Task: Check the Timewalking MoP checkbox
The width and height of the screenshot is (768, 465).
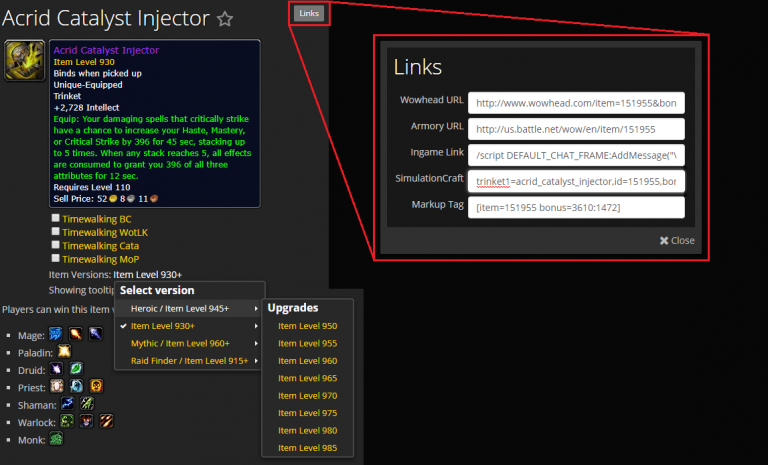Action: [x=56, y=259]
